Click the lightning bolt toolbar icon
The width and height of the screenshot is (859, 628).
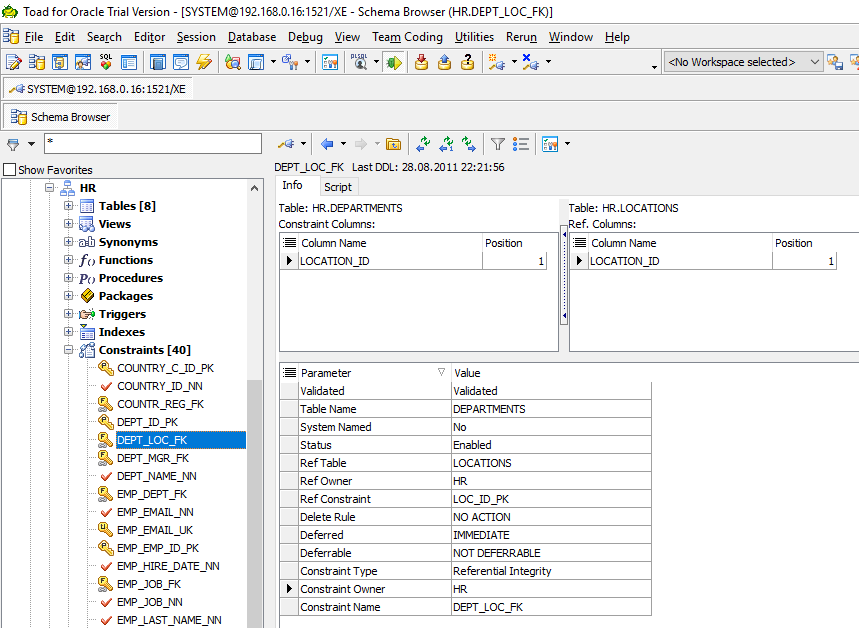tap(204, 62)
